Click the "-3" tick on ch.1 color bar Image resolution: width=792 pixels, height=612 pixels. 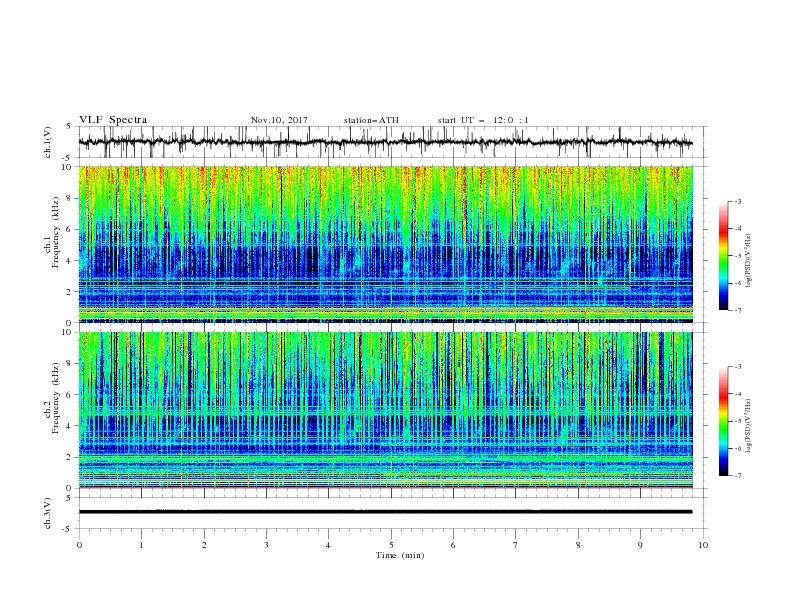737,201
